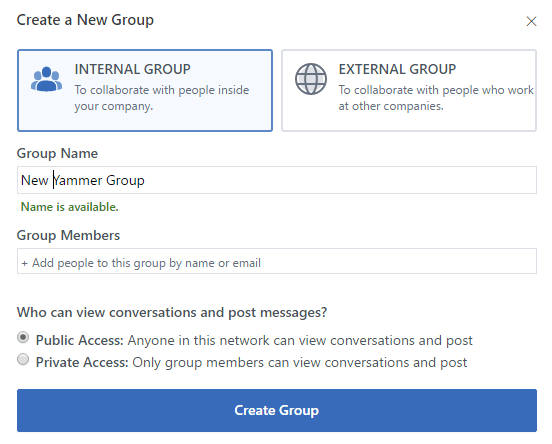
Task: Choose the EXTERNAL GROUP heading
Action: tap(397, 69)
